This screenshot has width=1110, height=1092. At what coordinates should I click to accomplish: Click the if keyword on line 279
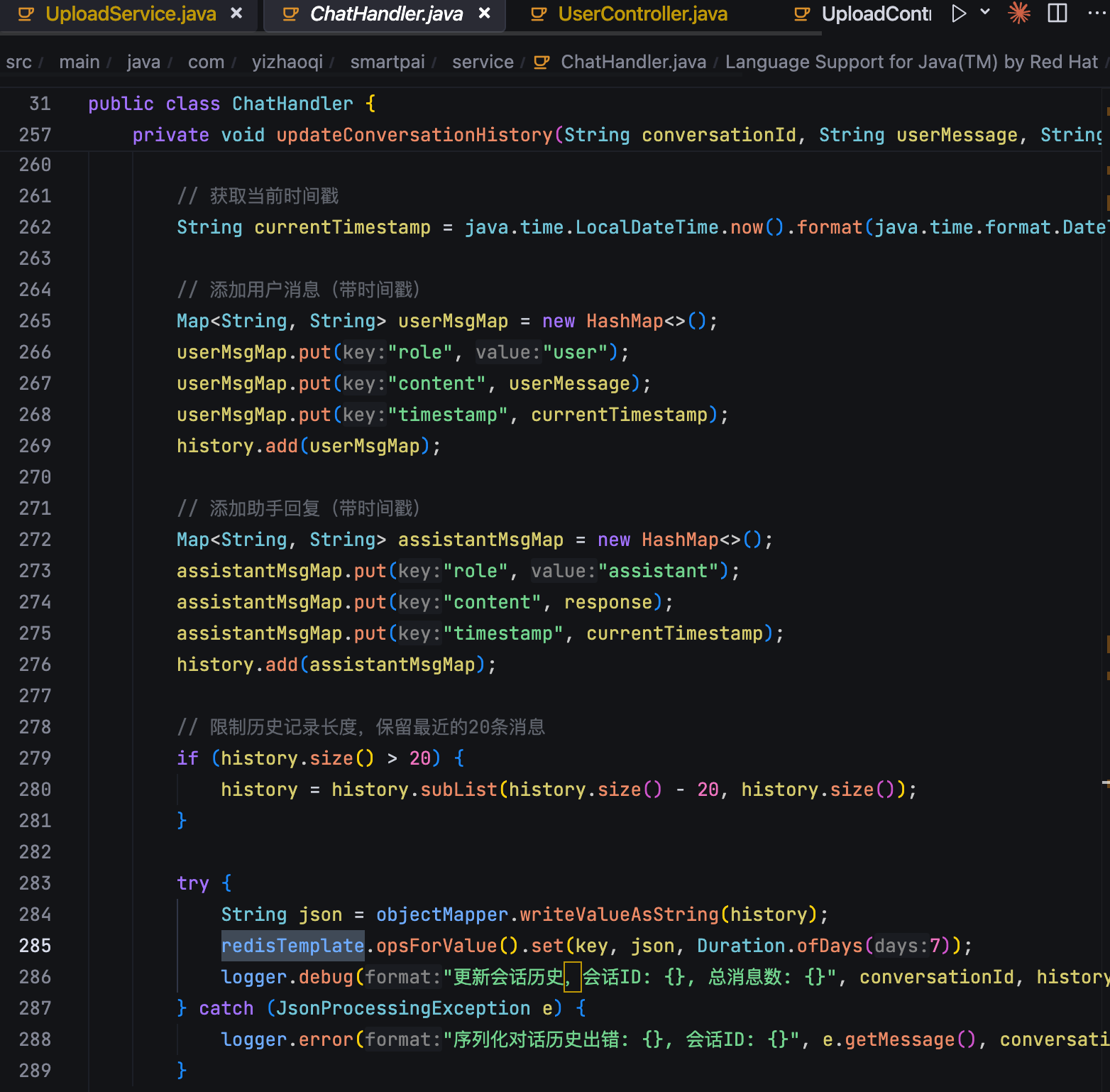tap(187, 758)
